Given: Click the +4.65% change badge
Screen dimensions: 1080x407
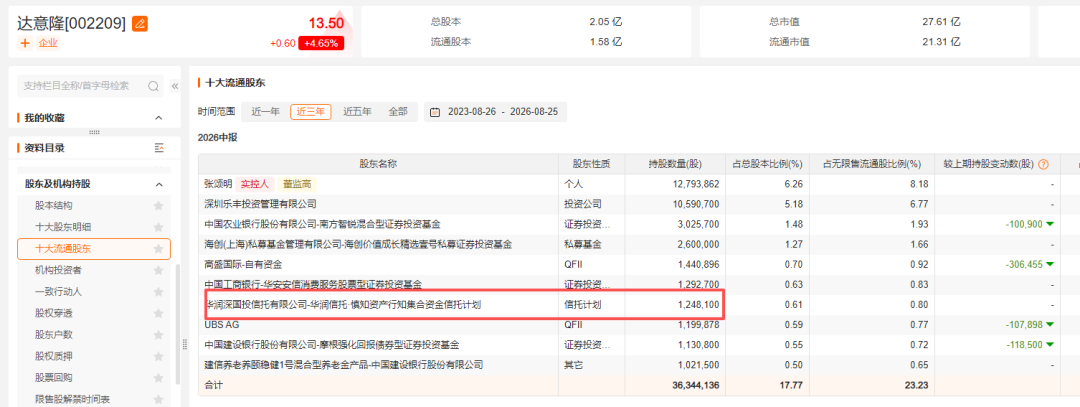Looking at the screenshot, I should (x=320, y=43).
